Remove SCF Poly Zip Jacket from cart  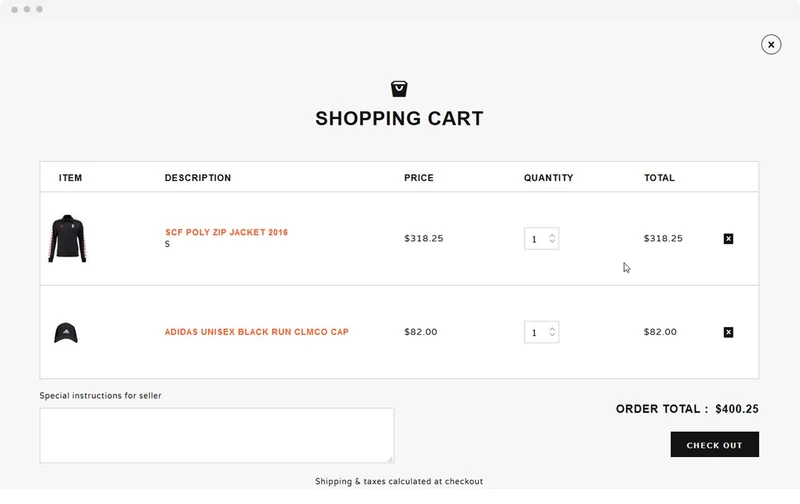tap(728, 239)
